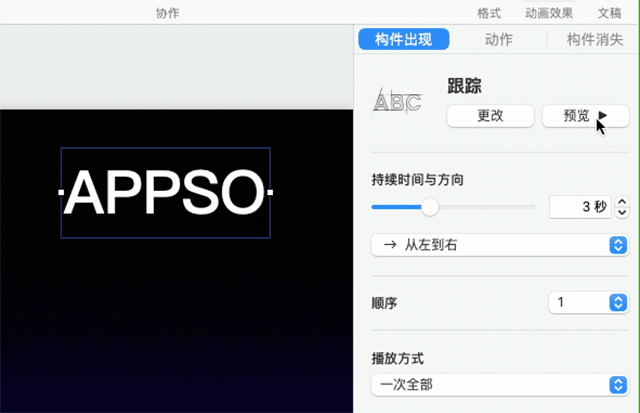Open the 从左到右 direction dropdown
Screen dimensions: 640x413
pyautogui.click(x=500, y=245)
